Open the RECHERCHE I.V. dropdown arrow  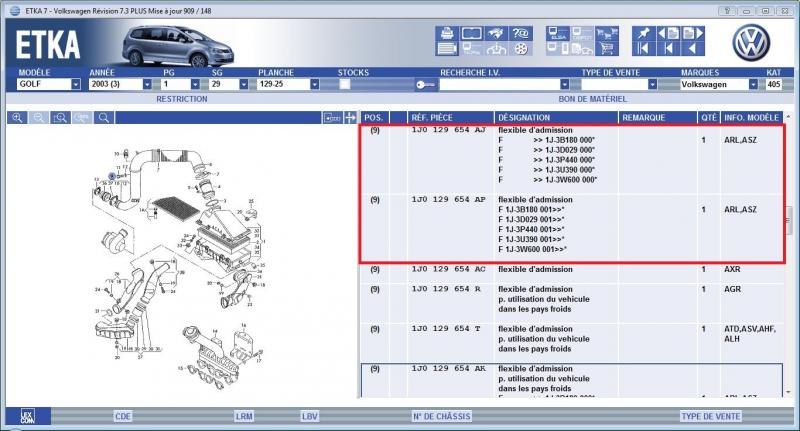click(x=564, y=84)
